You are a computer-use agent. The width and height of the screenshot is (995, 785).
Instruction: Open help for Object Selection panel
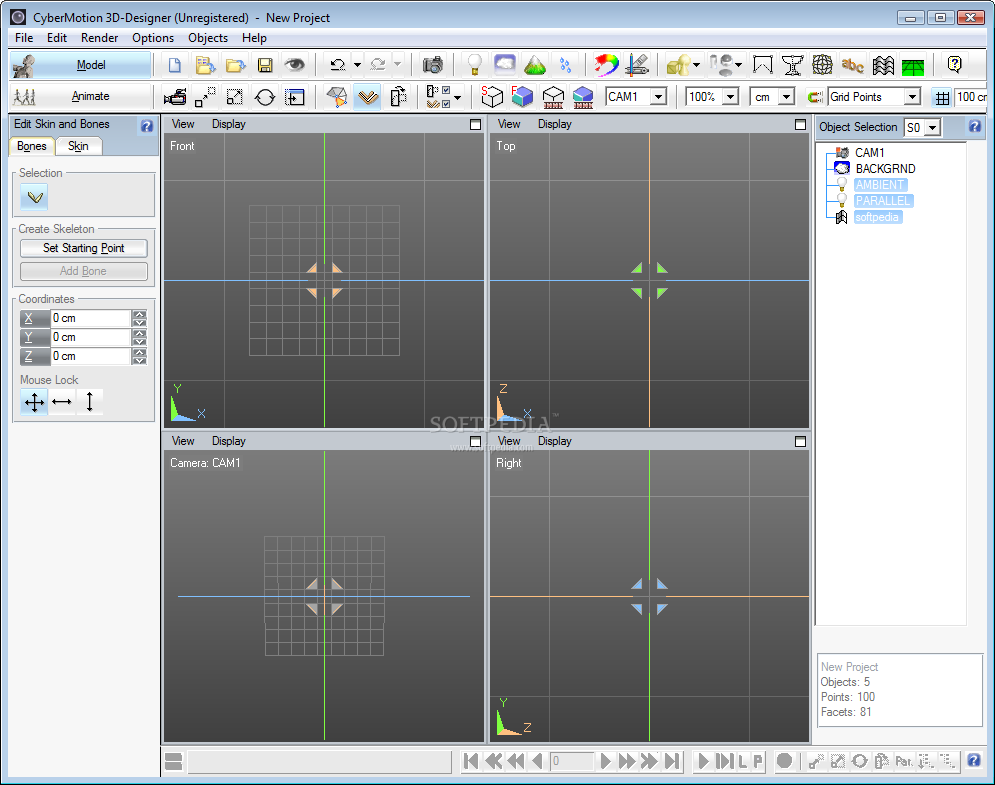click(x=975, y=126)
